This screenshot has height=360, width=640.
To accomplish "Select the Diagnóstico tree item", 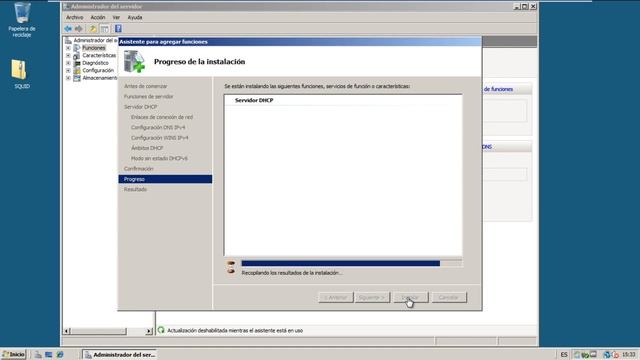I will pos(96,63).
